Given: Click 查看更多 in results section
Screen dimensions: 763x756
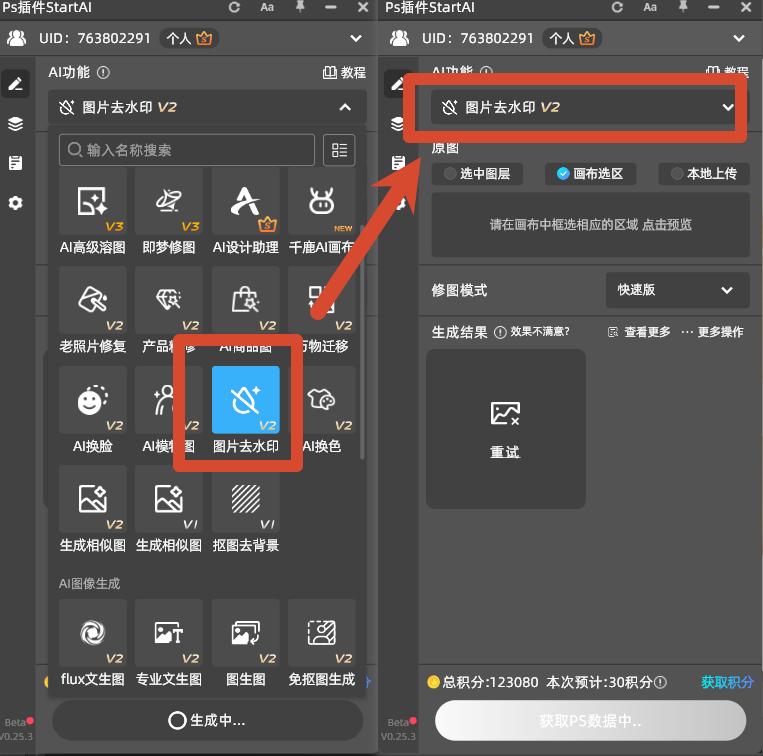Looking at the screenshot, I should tap(639, 332).
